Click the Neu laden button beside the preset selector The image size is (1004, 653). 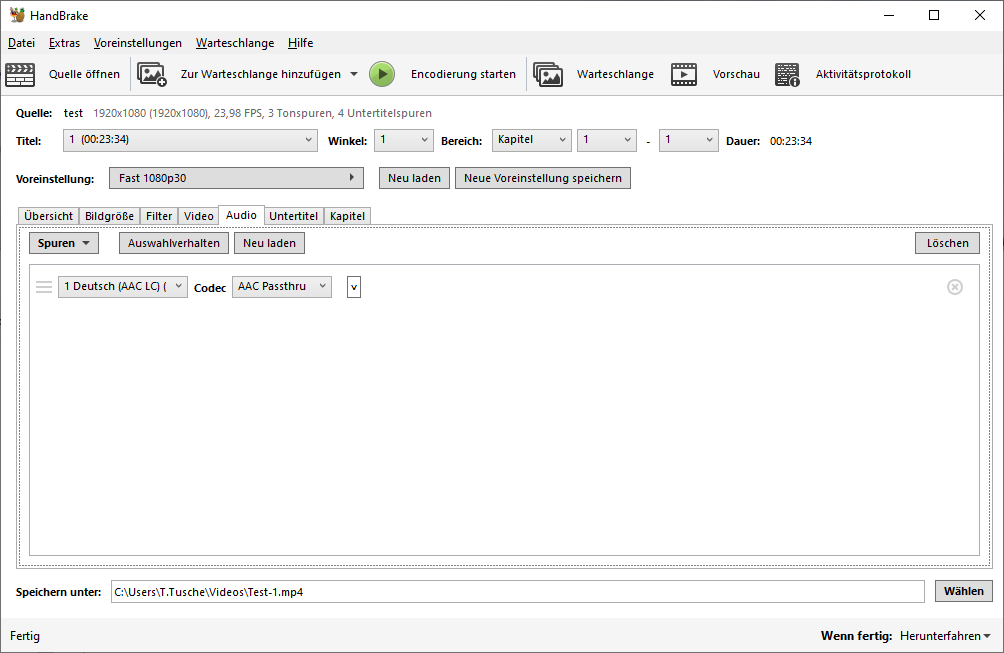[x=414, y=178]
